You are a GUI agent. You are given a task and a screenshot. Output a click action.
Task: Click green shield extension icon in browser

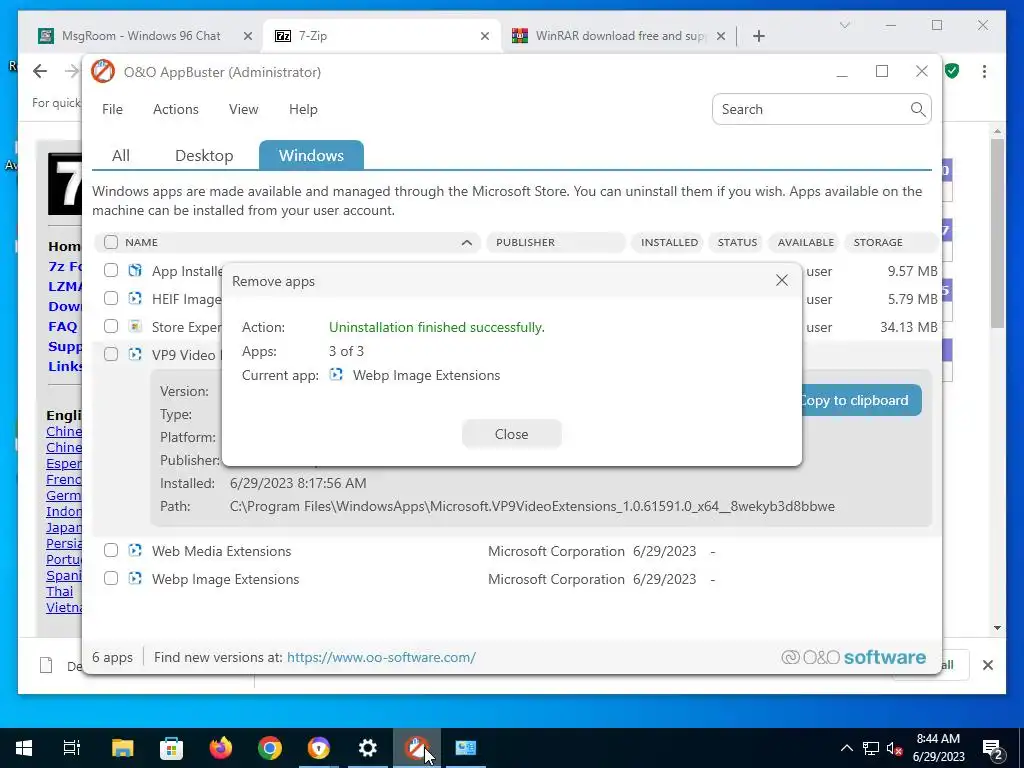(x=952, y=71)
